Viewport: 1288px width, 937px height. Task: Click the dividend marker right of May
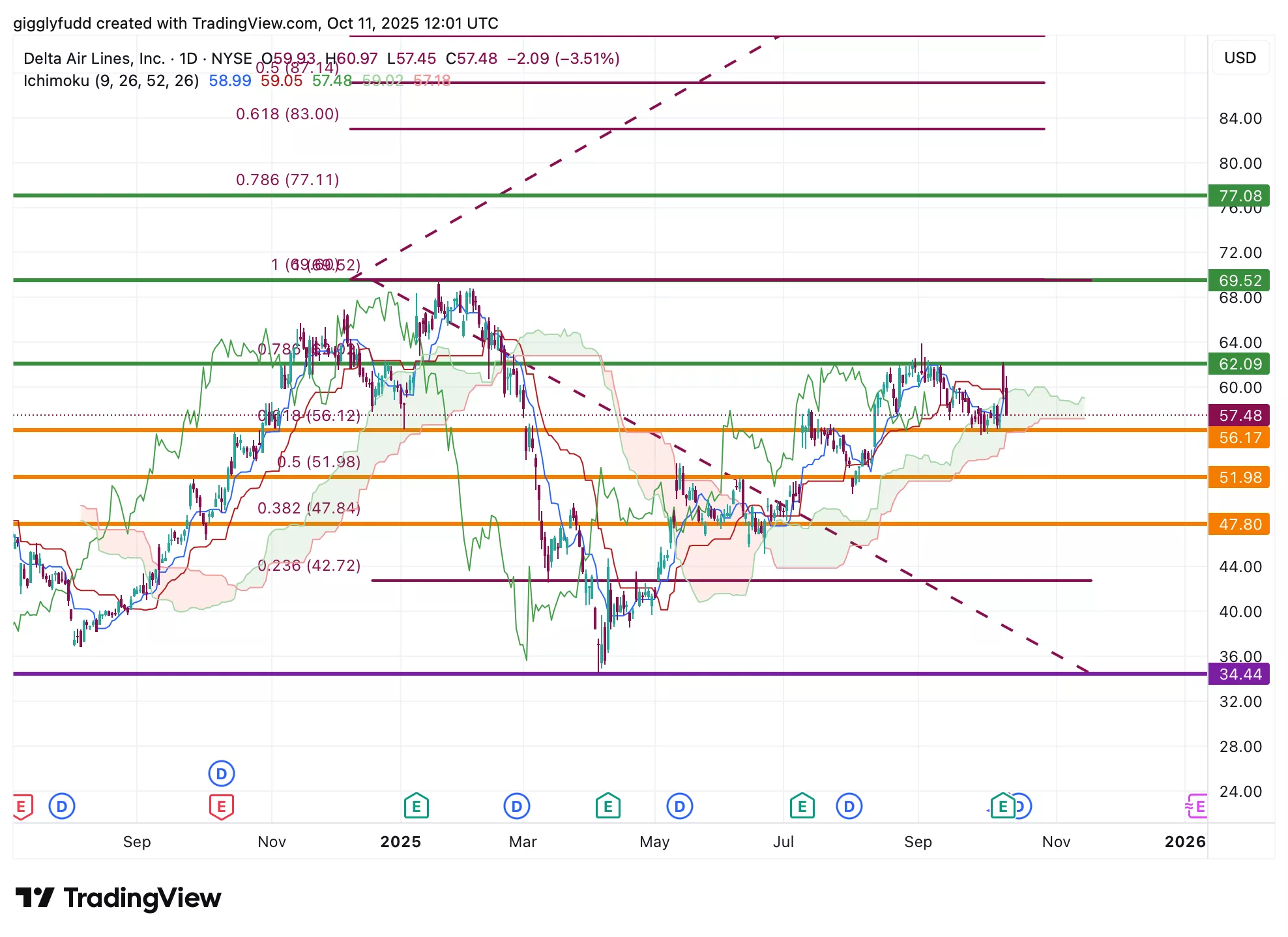point(679,807)
